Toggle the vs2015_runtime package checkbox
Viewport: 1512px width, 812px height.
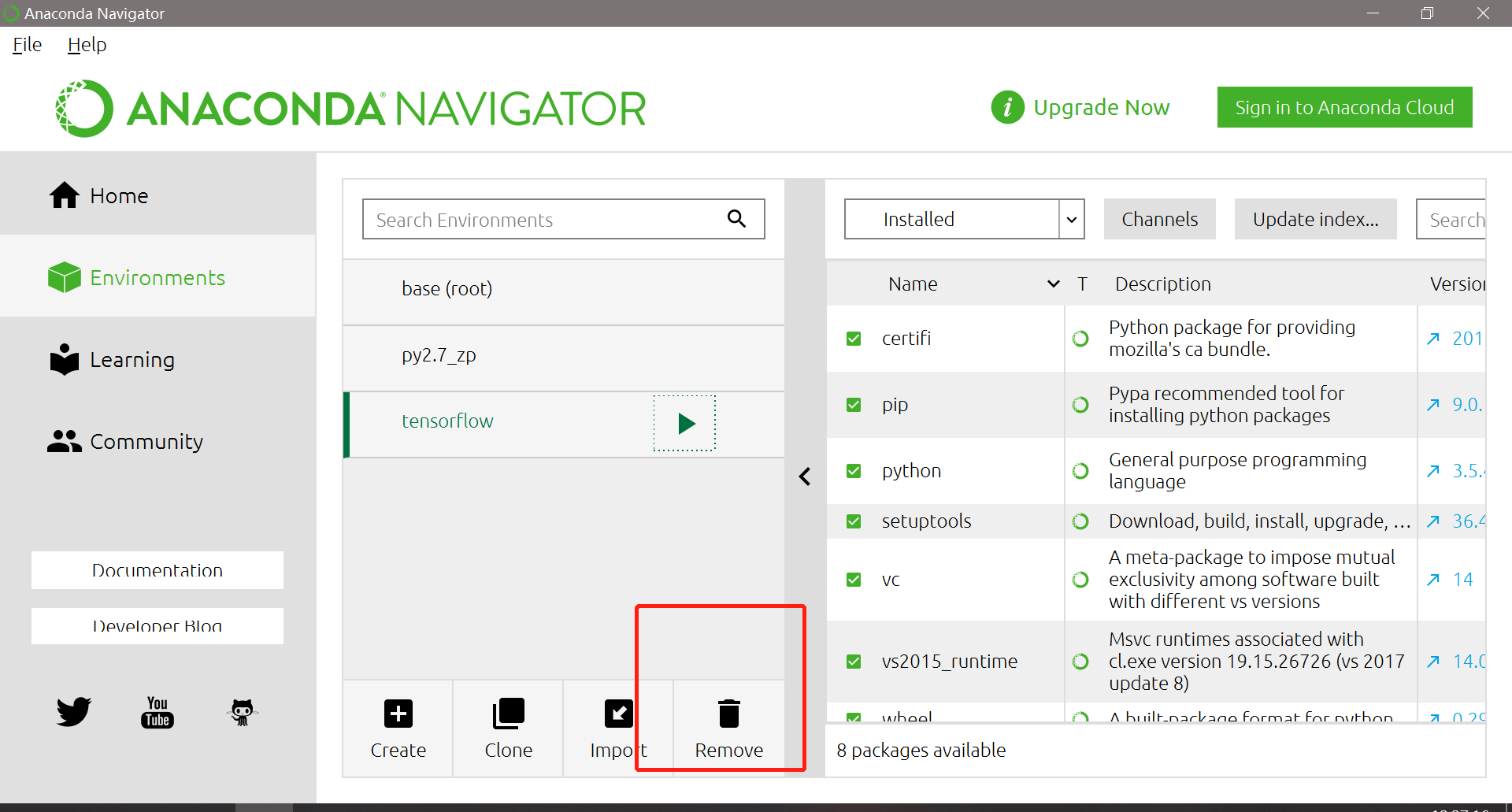point(854,662)
